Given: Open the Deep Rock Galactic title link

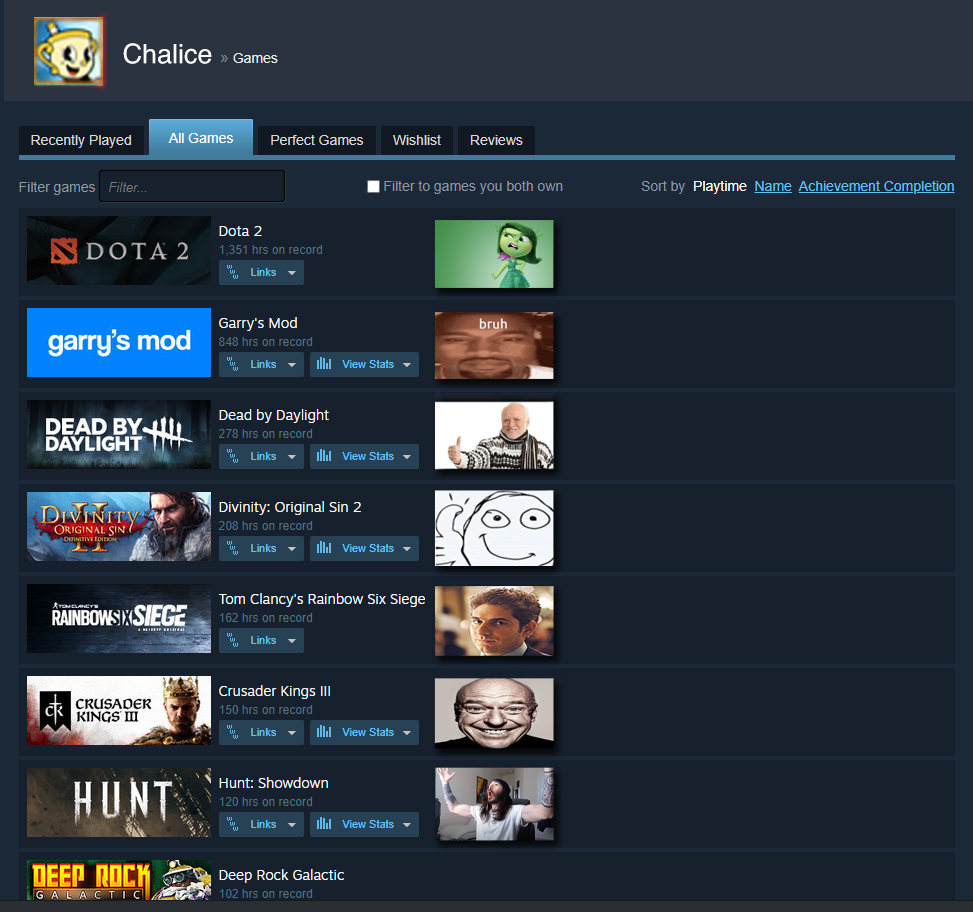Looking at the screenshot, I should pos(281,875).
